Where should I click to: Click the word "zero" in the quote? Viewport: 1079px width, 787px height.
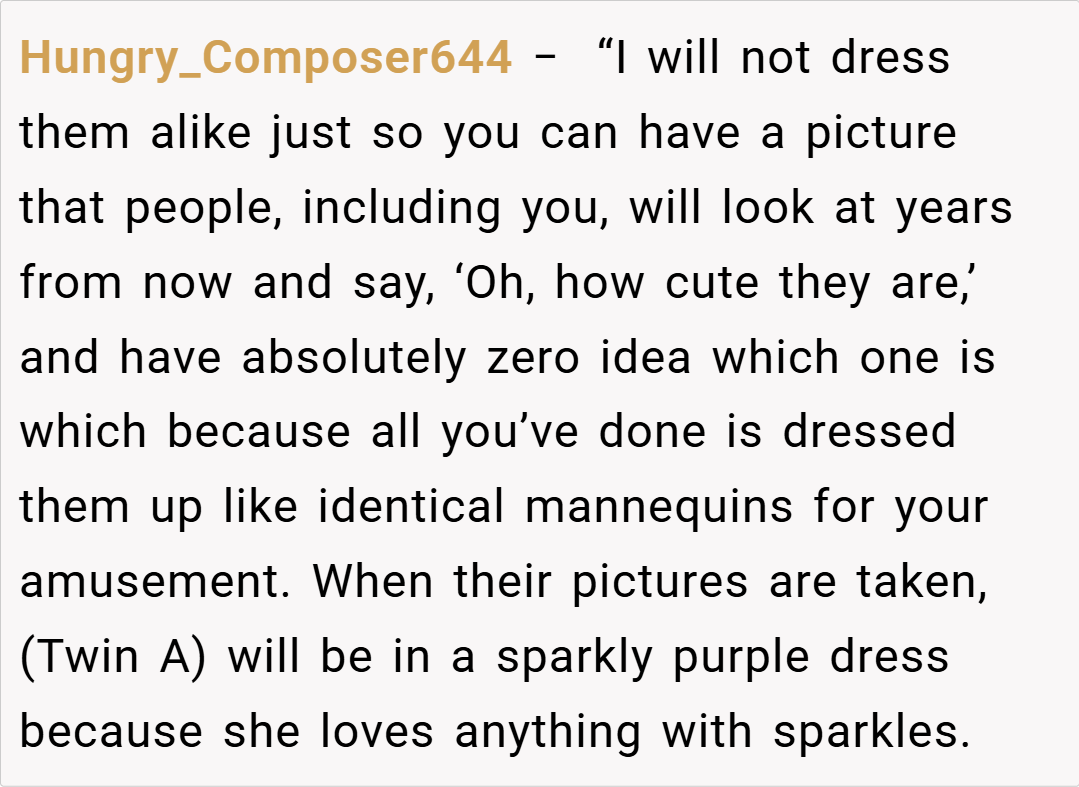(x=533, y=358)
